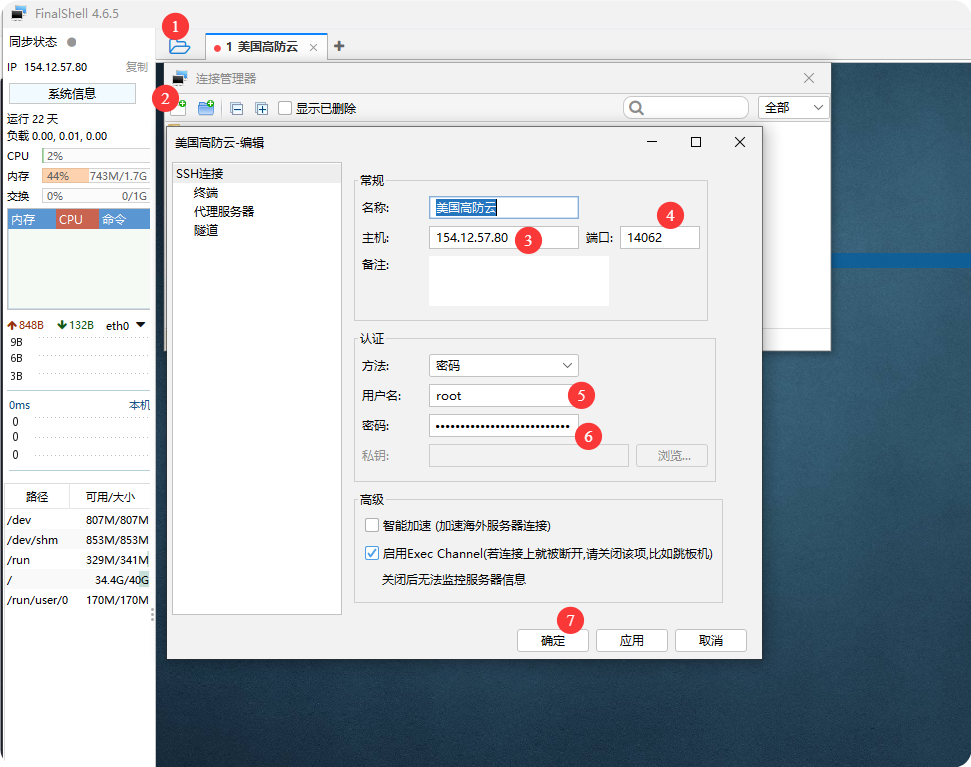Screen dimensions: 971x767
Task: Click the 应用 apply button
Action: click(x=632, y=641)
